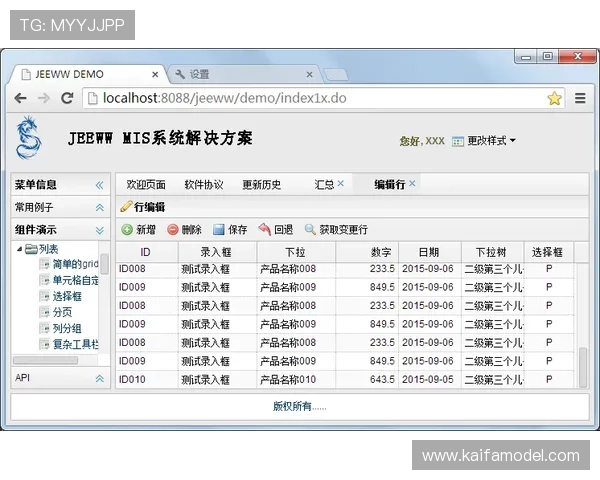
Task: Click the 版权所有 footer link
Action: pyautogui.click(x=300, y=406)
